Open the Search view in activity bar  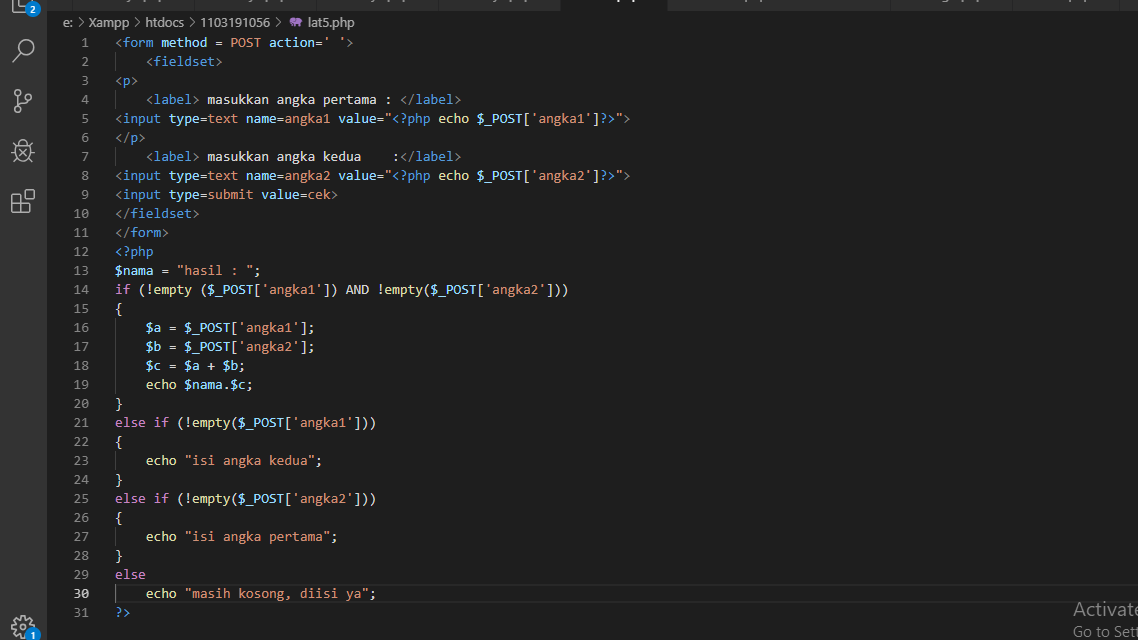(23, 51)
